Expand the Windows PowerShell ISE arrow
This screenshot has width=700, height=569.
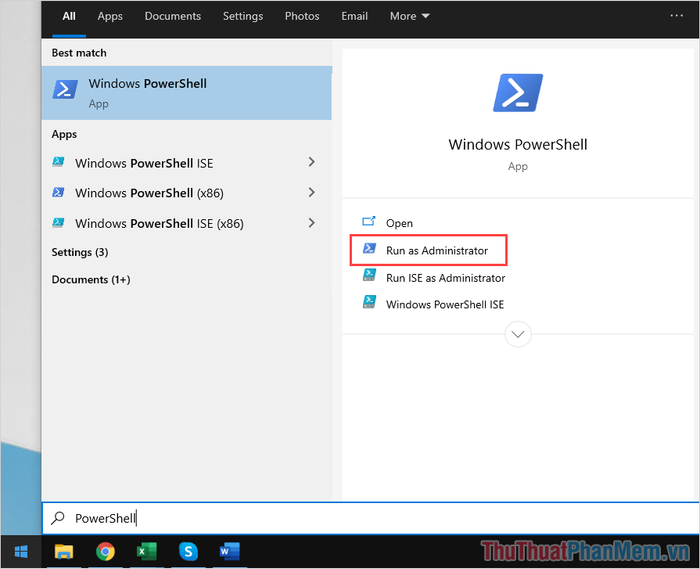312,162
